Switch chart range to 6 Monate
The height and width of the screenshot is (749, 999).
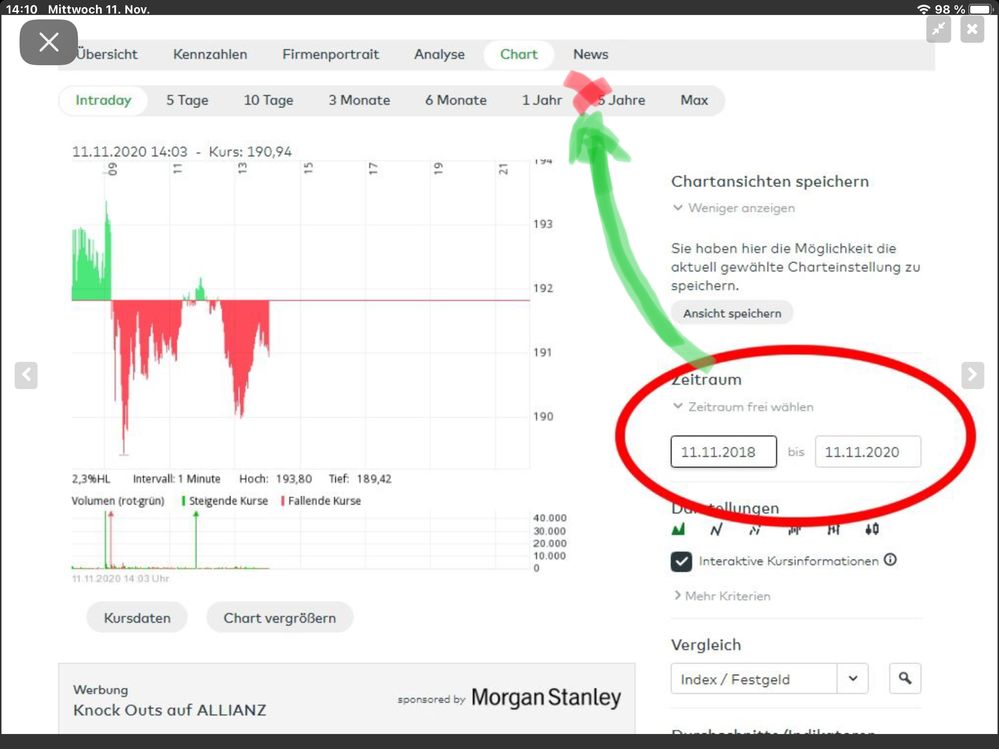pyautogui.click(x=455, y=100)
